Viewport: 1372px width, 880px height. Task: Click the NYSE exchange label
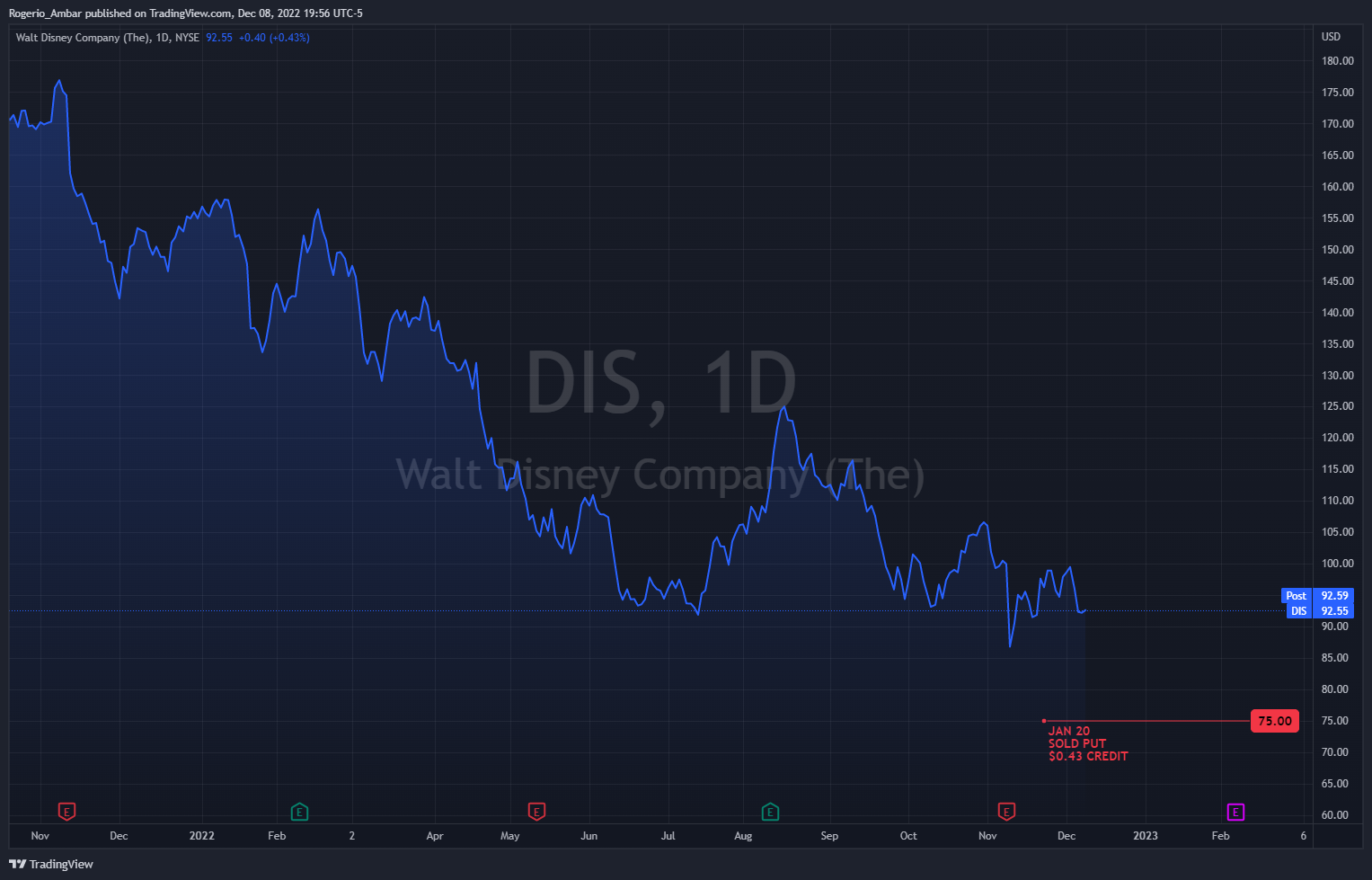pos(187,38)
